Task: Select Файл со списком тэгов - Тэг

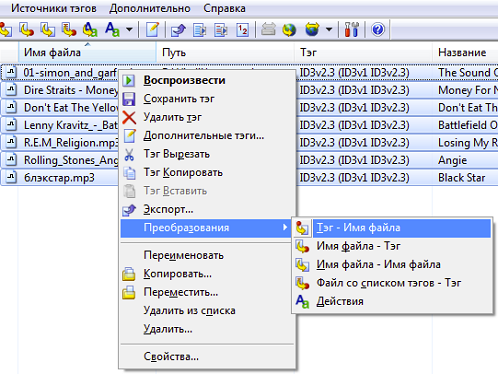Action: [x=392, y=283]
